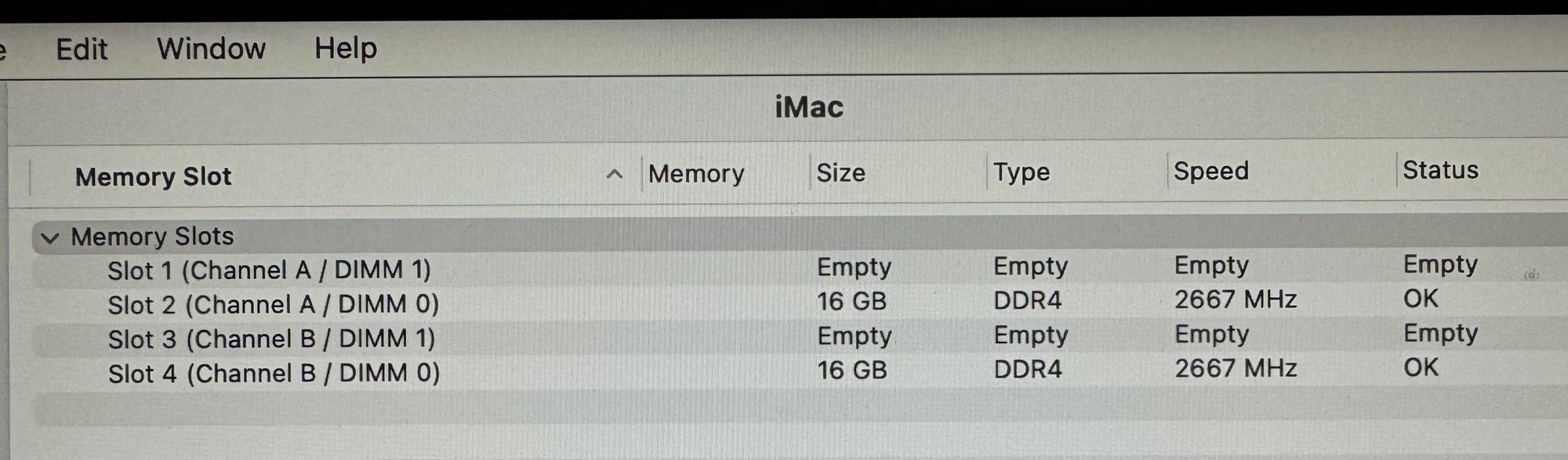Sort by the Size column header
This screenshot has height=460, width=1568.
(x=840, y=172)
